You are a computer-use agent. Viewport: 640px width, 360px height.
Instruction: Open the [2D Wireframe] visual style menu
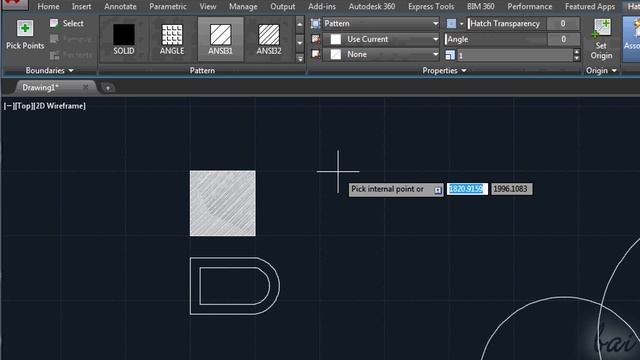[59, 106]
